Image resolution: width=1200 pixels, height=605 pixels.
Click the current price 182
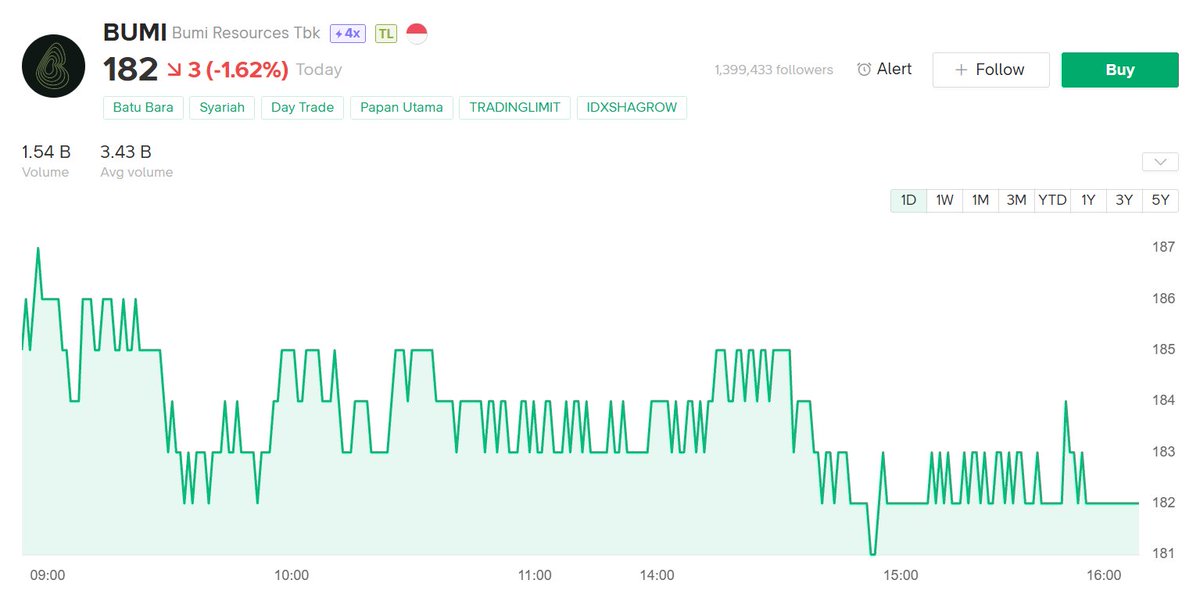coord(131,70)
